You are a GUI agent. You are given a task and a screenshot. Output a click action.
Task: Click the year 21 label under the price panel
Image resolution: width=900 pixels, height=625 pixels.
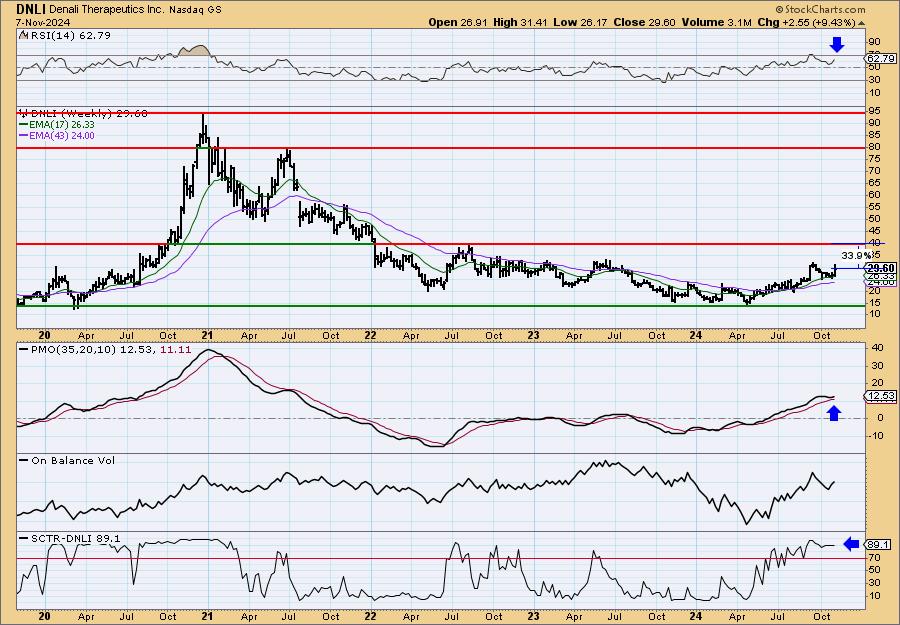pos(208,335)
